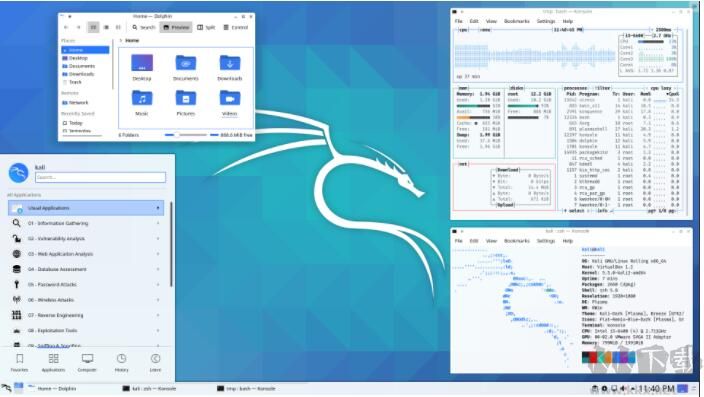Toggle Split view in Dolphin
The height and width of the screenshot is (397, 704).
[x=207, y=27]
